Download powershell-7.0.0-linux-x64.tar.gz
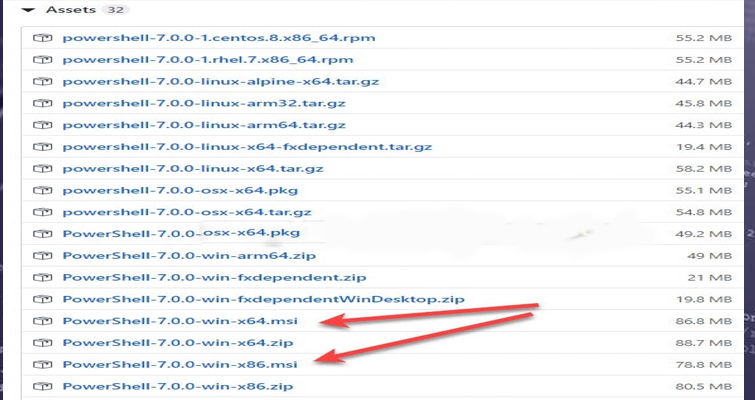The height and width of the screenshot is (400, 755). pyautogui.click(x=193, y=169)
